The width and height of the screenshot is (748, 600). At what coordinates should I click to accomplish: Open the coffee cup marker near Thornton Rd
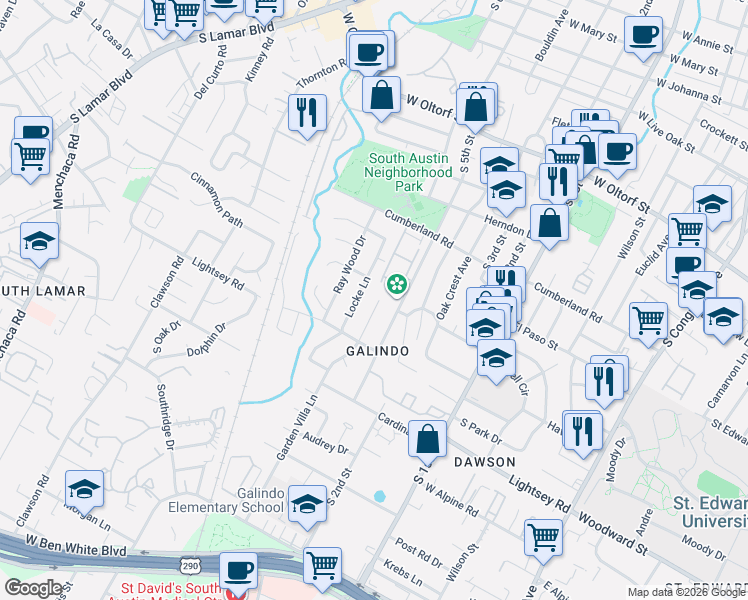(368, 53)
